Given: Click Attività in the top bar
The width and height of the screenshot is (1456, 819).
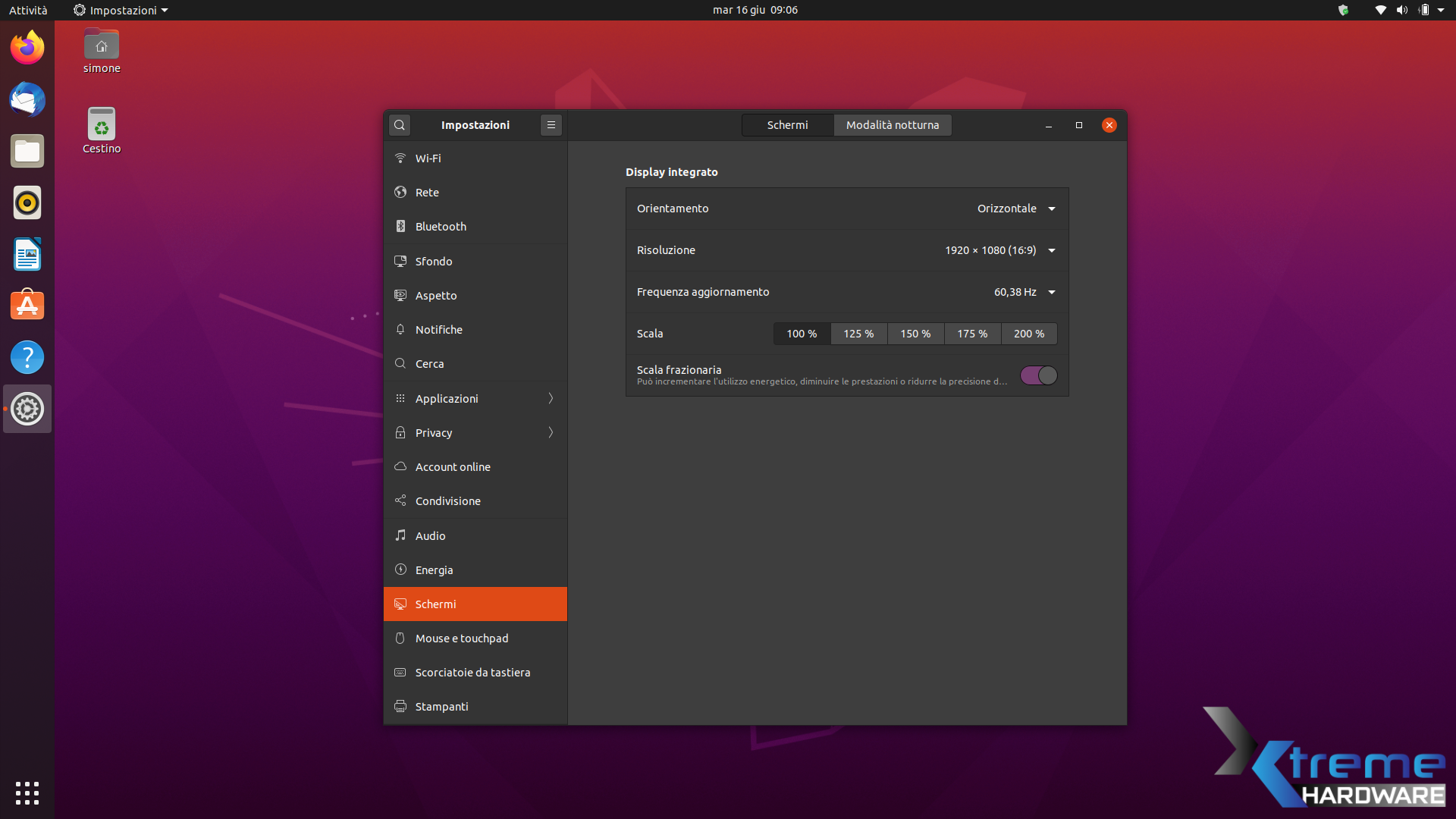Looking at the screenshot, I should [28, 10].
